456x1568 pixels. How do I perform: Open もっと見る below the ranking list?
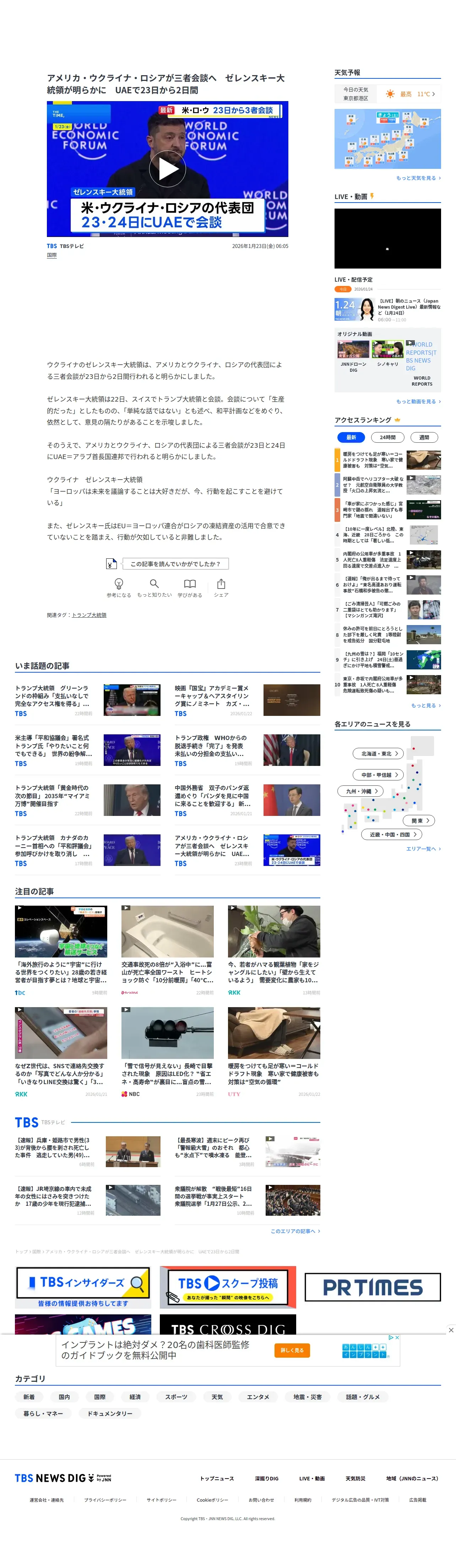point(425,705)
